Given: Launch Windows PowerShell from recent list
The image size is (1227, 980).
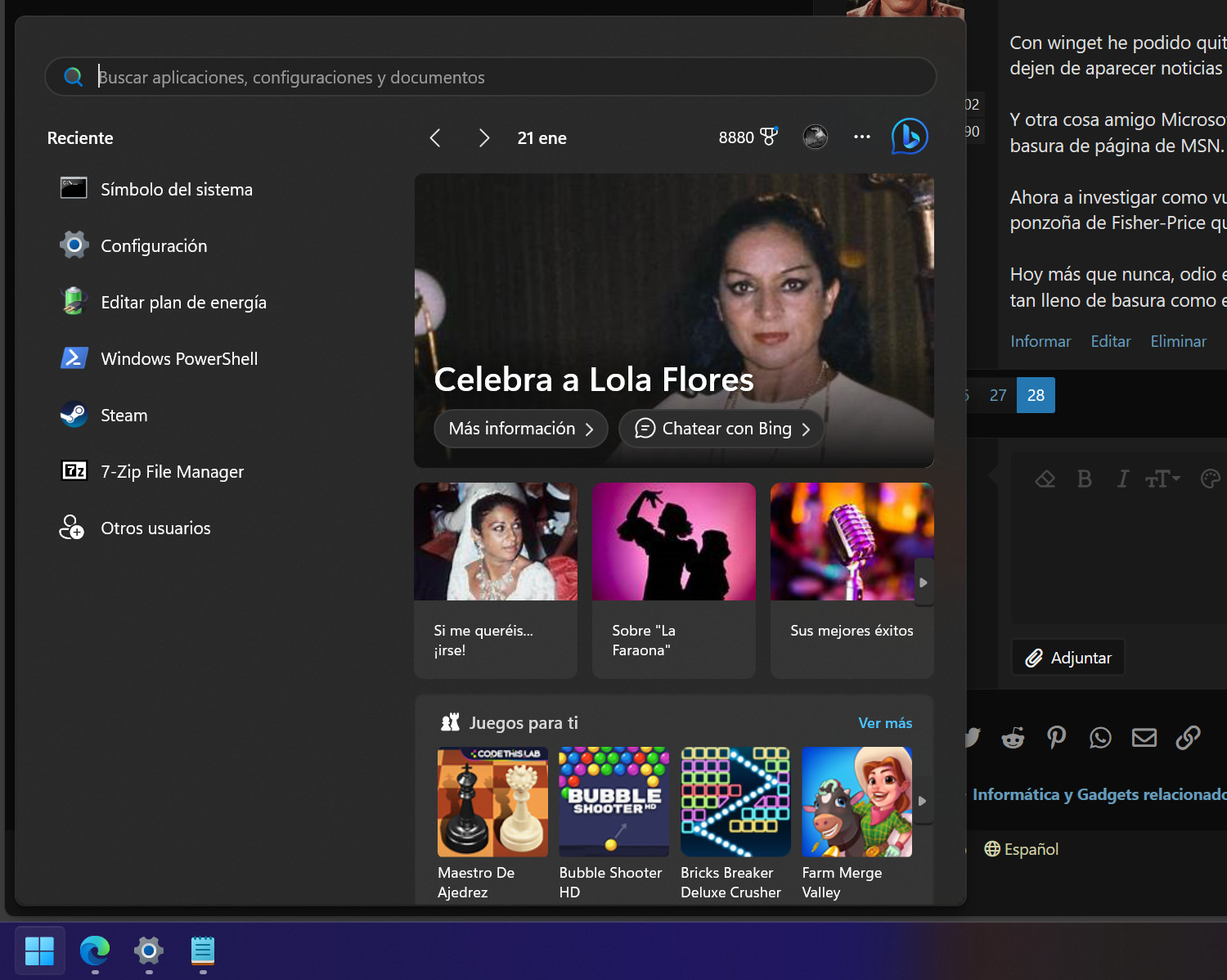Looking at the screenshot, I should (158, 358).
